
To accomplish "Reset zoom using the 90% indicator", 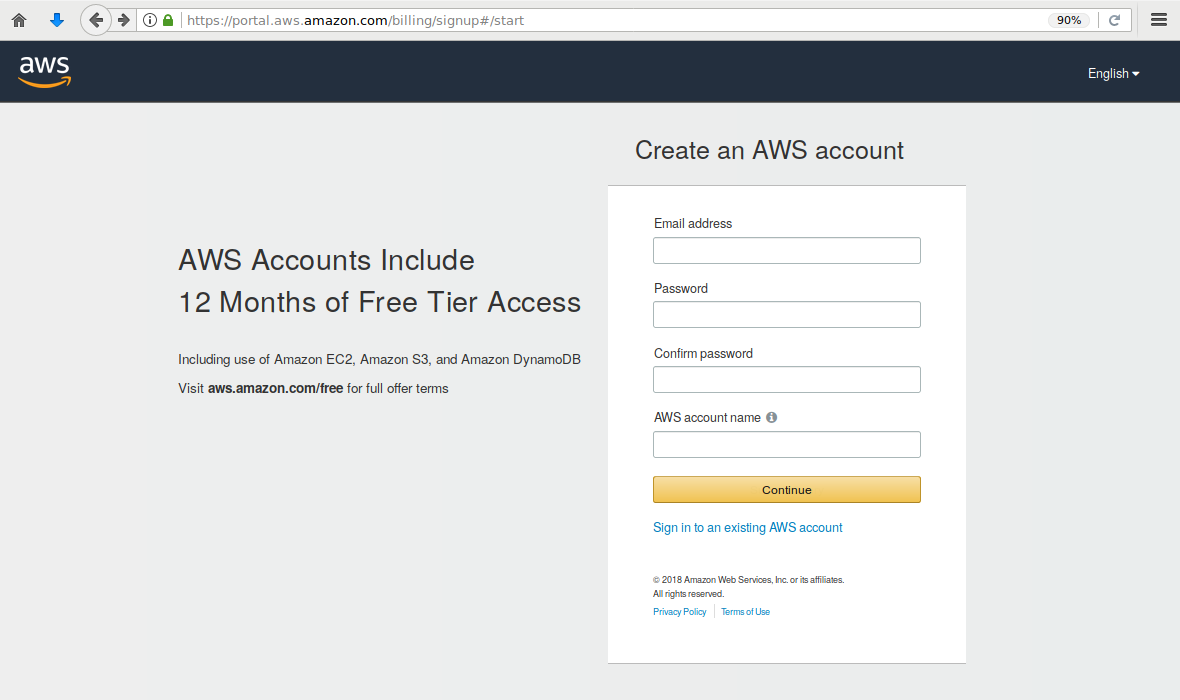I will pos(1069,20).
